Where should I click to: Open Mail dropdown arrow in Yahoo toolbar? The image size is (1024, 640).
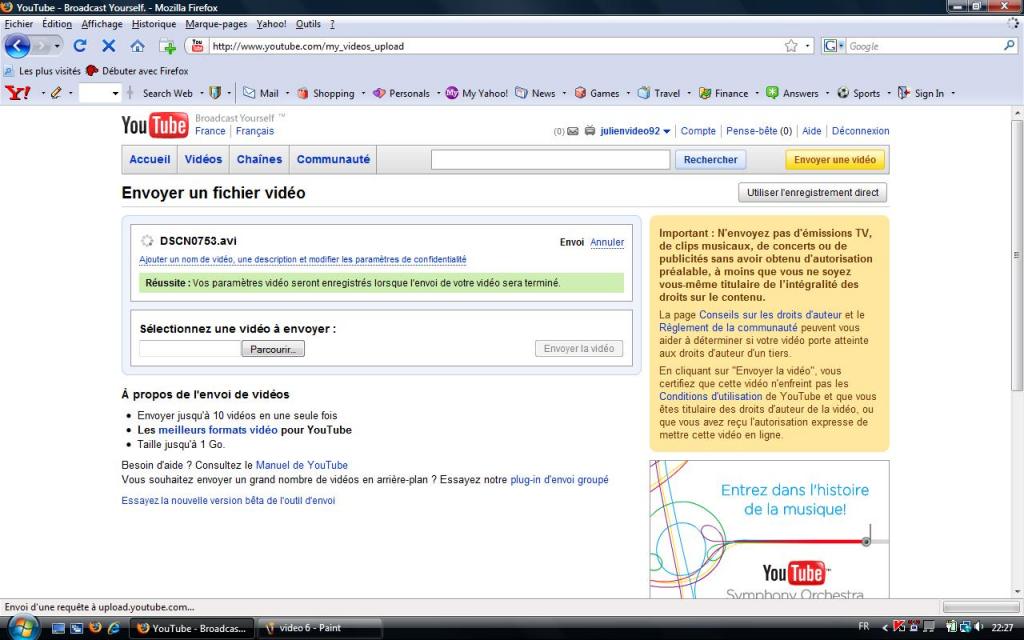click(x=287, y=93)
